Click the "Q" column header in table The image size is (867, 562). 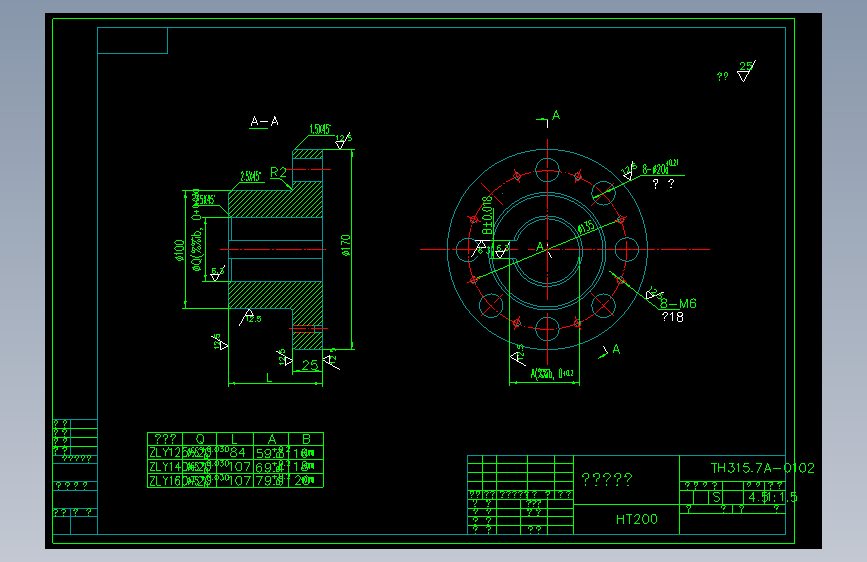[x=200, y=439]
